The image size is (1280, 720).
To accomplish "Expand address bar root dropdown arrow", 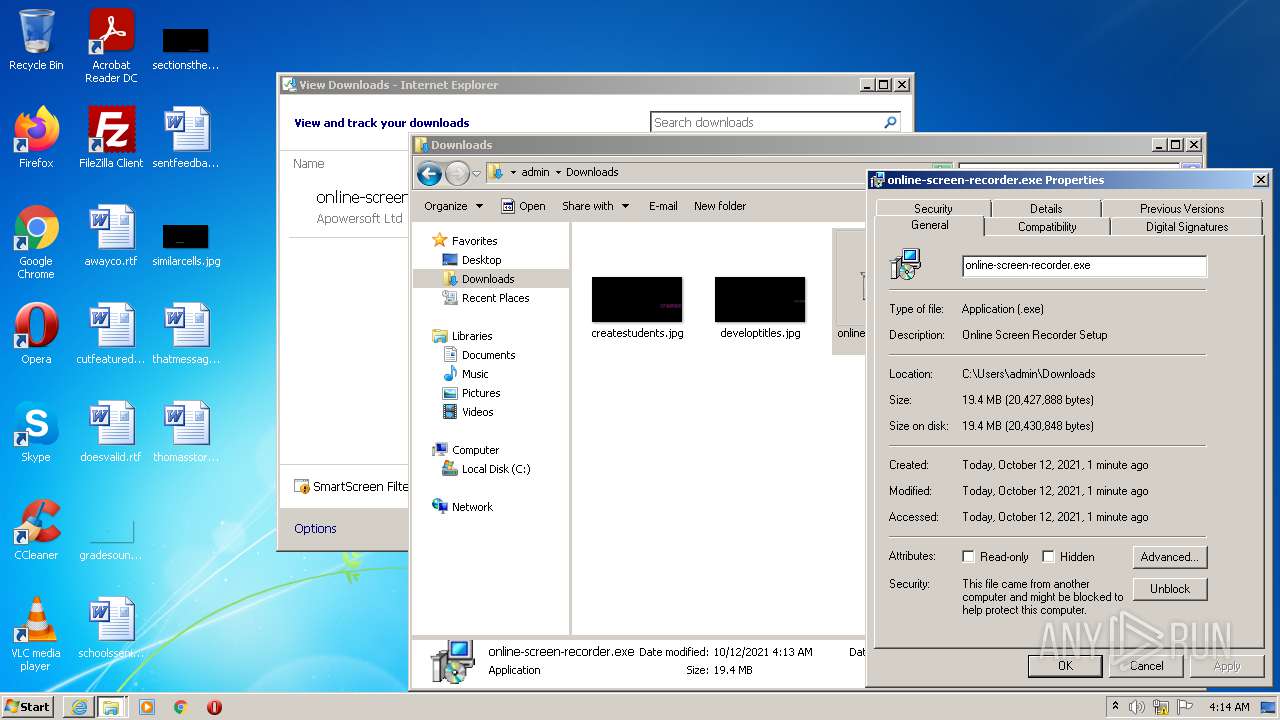I will [x=513, y=172].
